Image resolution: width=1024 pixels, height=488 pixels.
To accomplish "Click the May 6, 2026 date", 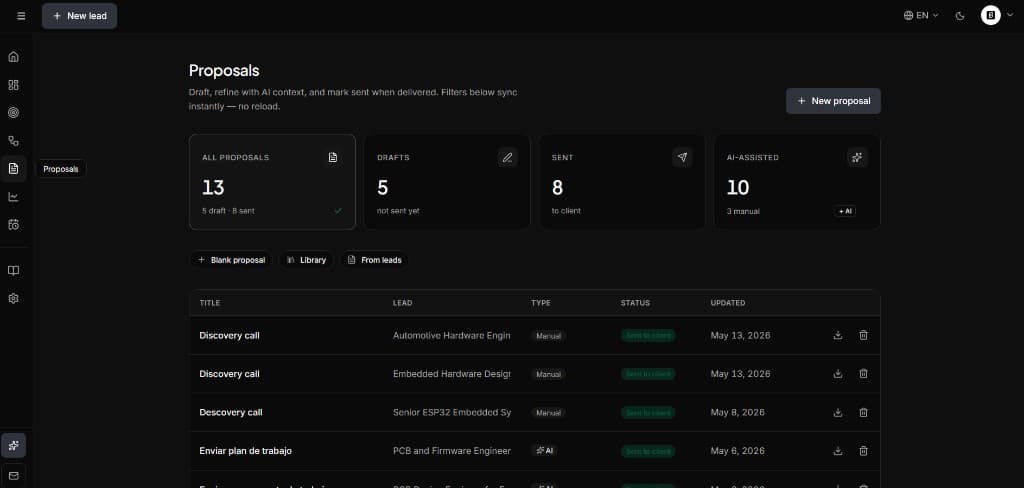I will tap(737, 451).
